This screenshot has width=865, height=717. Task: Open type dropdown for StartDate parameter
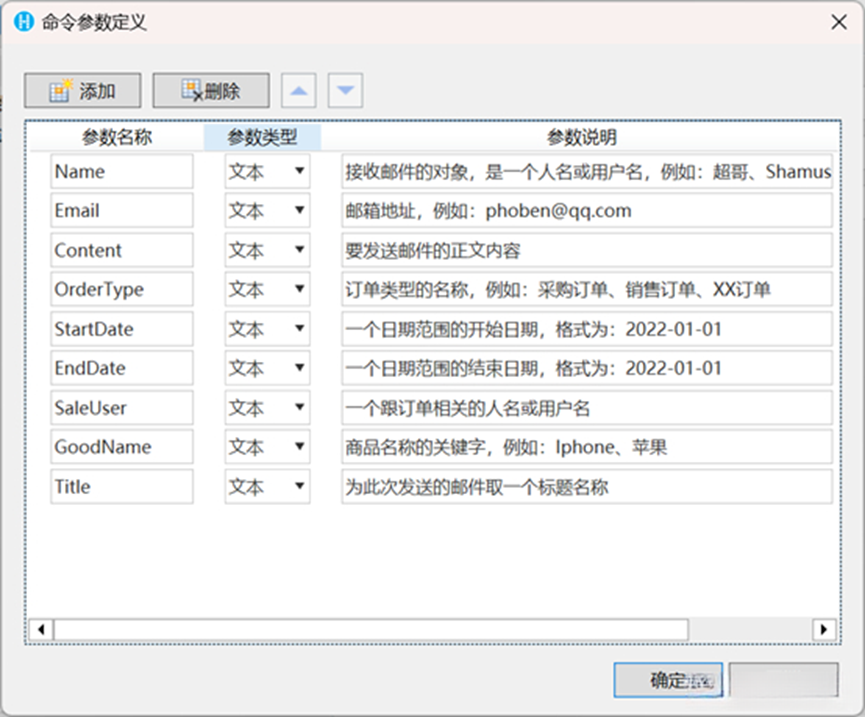click(268, 329)
